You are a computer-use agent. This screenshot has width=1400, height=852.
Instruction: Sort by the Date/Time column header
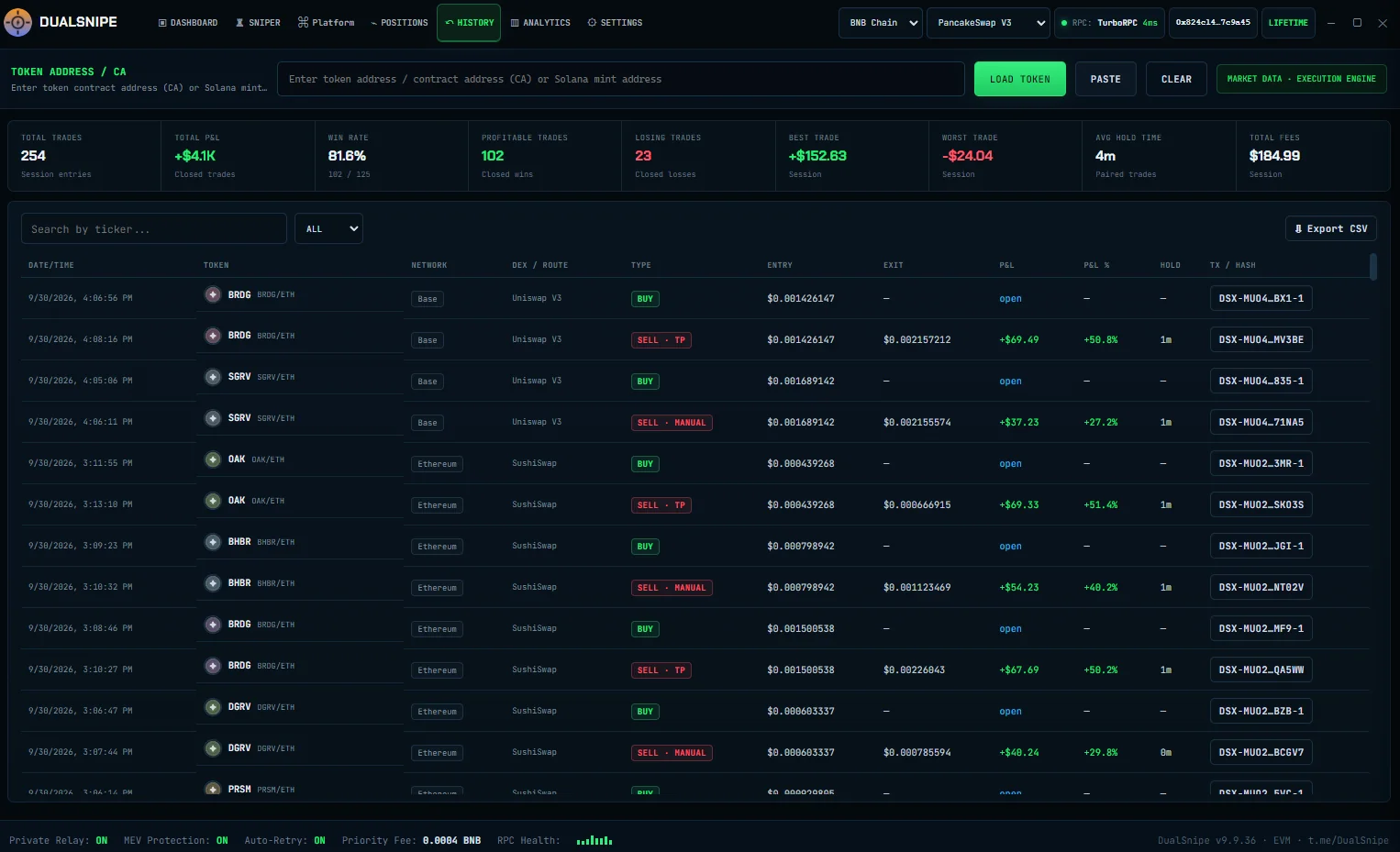(51, 265)
